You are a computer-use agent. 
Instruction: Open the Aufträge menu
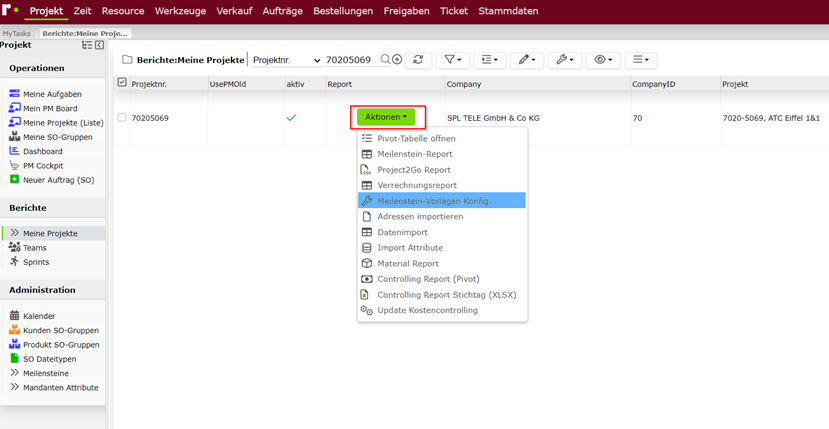(283, 11)
